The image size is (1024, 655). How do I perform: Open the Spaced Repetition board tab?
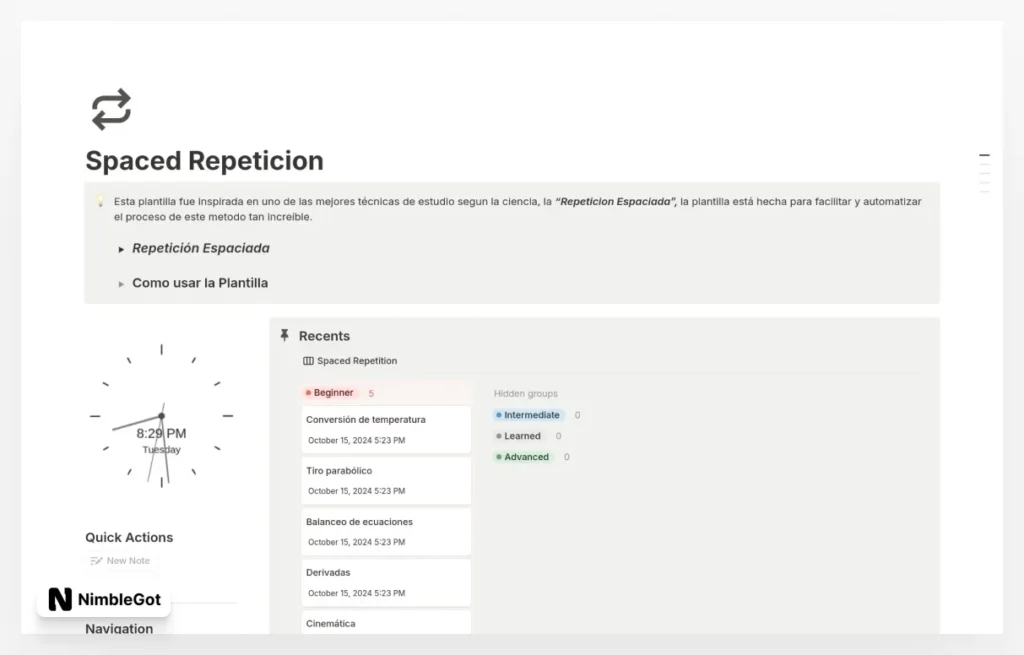(356, 361)
